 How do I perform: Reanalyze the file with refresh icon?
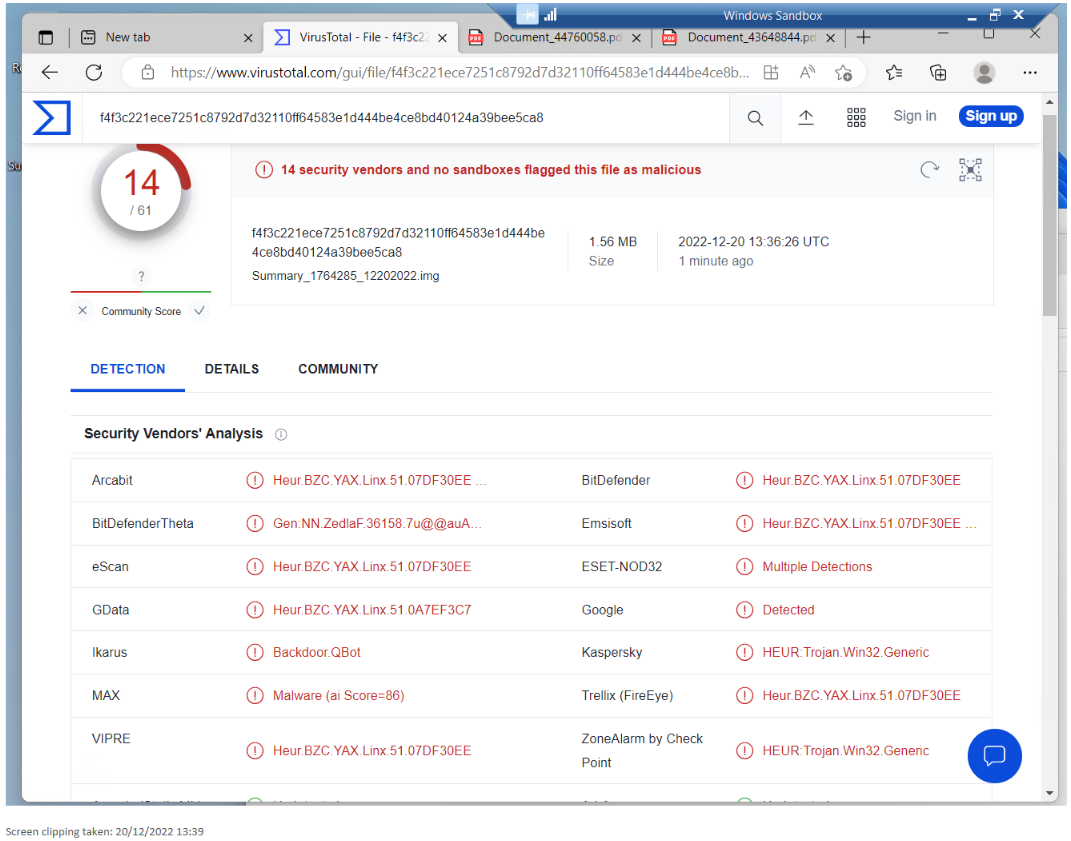[930, 169]
